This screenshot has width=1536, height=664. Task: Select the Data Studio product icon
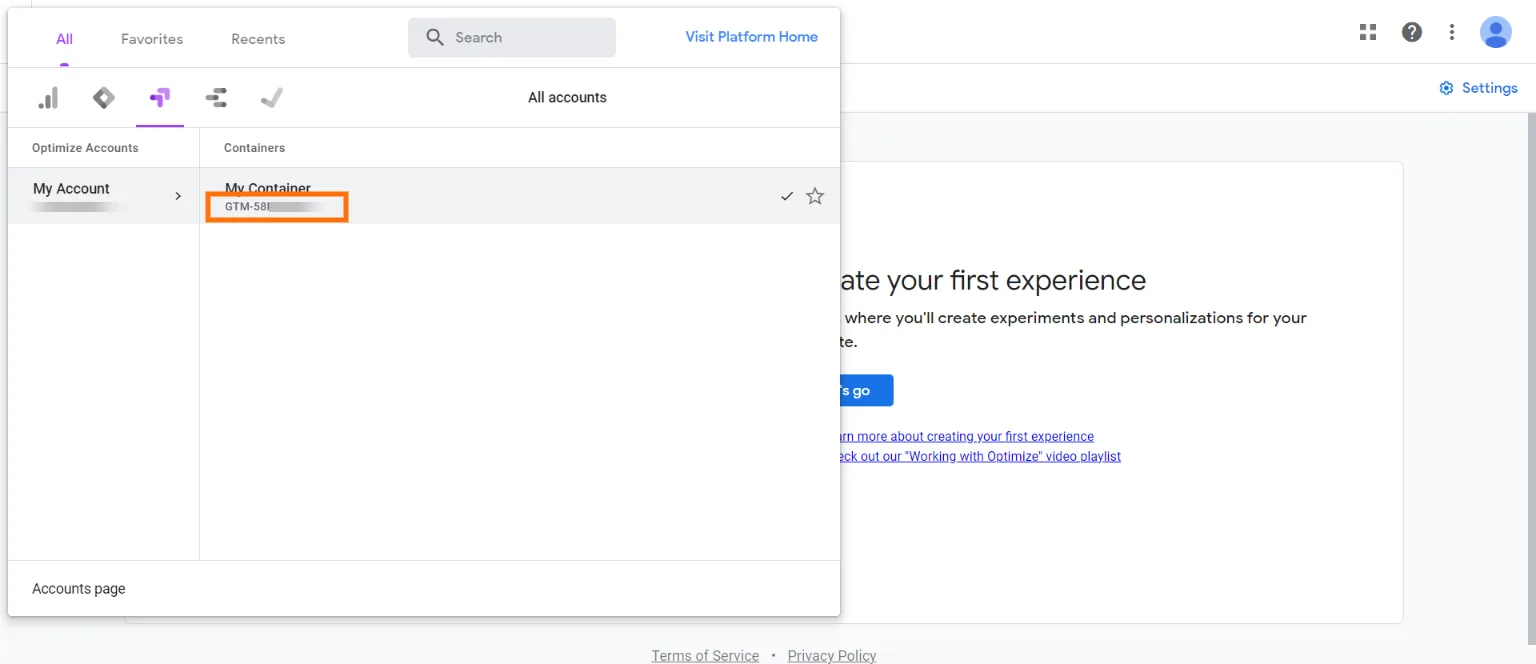tap(216, 97)
